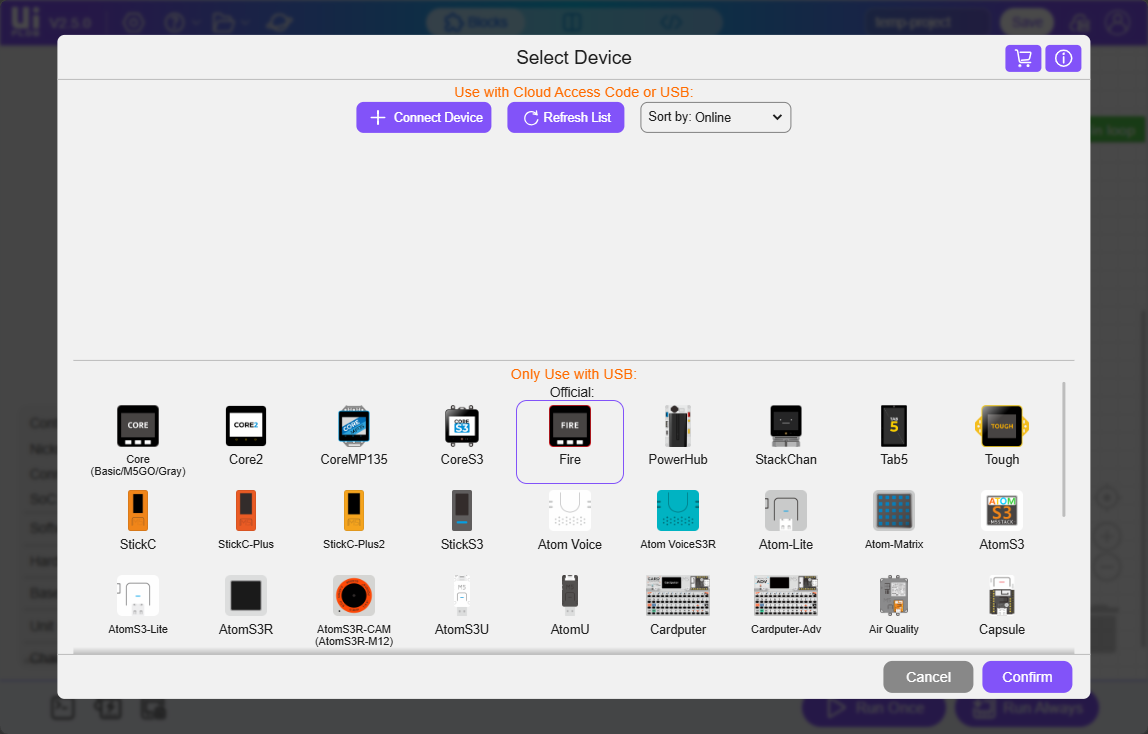The height and width of the screenshot is (734, 1148).
Task: Select the StickS3 device icon
Action: pyautogui.click(x=462, y=511)
